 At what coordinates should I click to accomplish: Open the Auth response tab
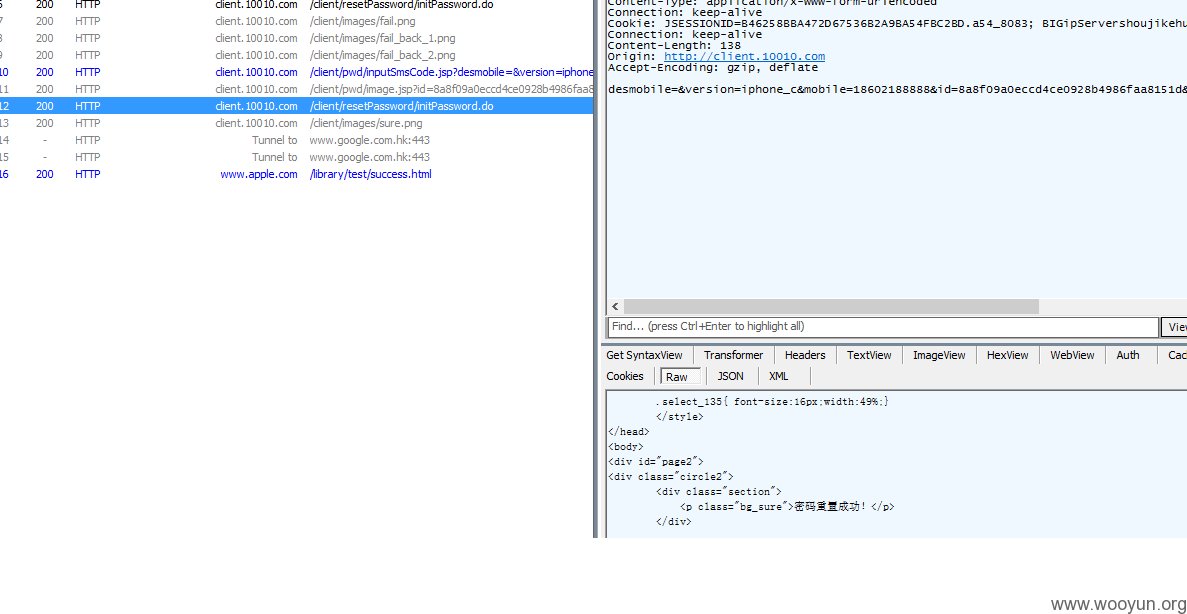click(x=1127, y=355)
